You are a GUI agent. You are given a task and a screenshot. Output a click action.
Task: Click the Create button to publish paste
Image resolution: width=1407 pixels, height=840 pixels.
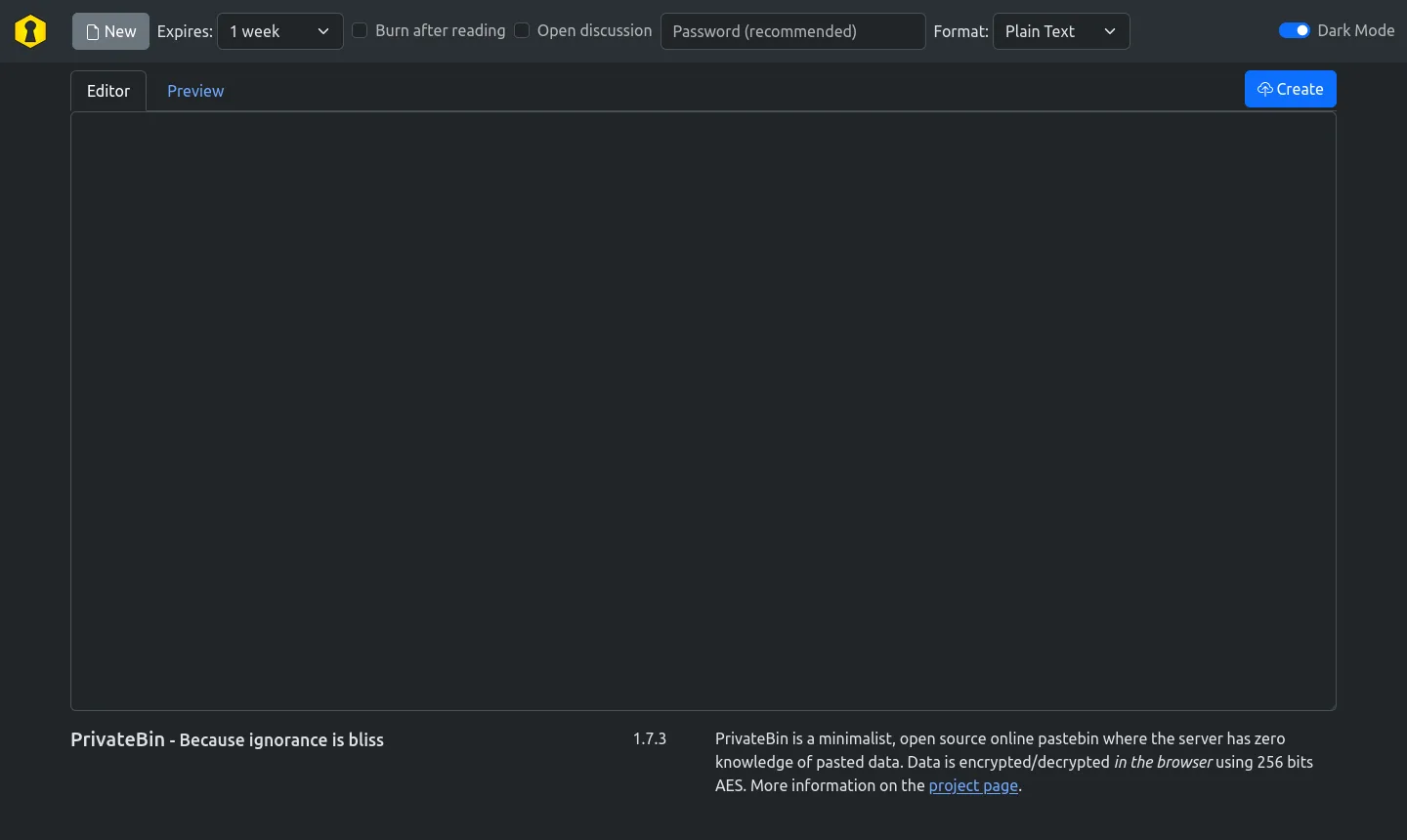1290,88
